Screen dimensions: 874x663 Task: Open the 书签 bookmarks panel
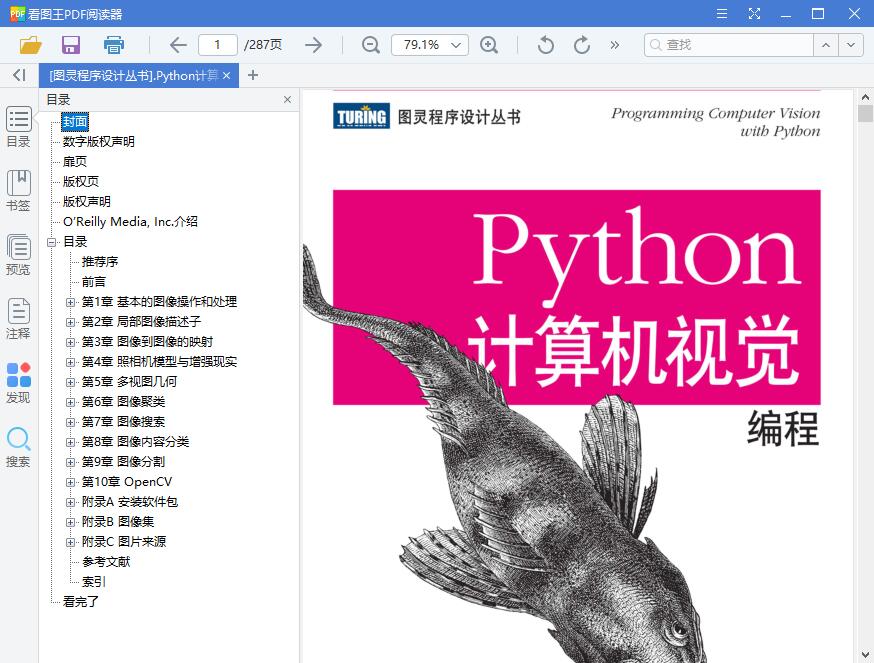point(18,191)
